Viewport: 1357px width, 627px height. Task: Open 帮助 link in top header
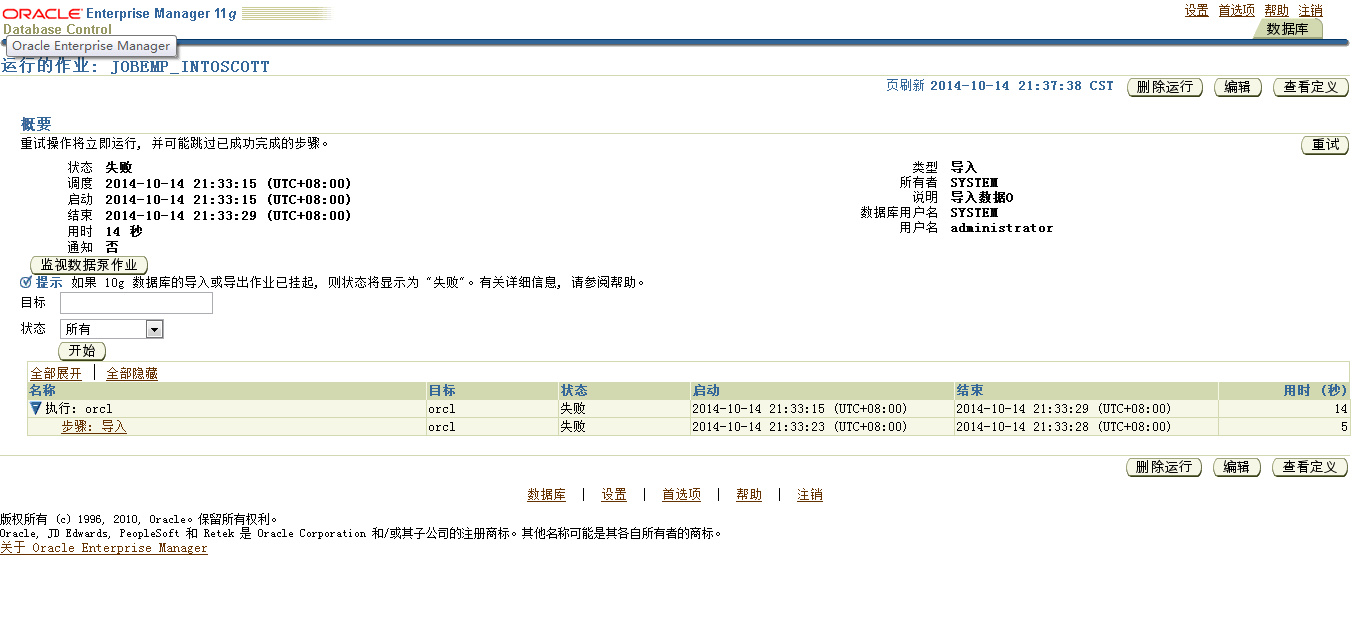pos(1276,10)
